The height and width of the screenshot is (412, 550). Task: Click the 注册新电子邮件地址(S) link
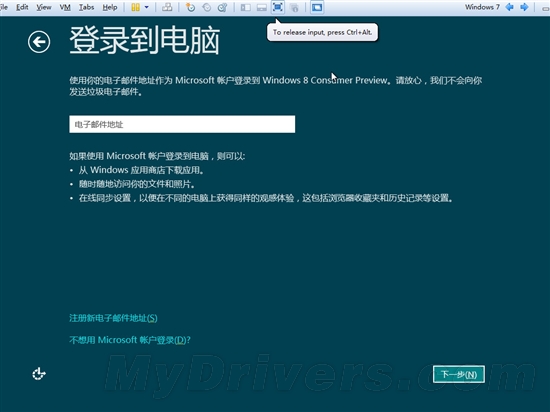point(113,318)
